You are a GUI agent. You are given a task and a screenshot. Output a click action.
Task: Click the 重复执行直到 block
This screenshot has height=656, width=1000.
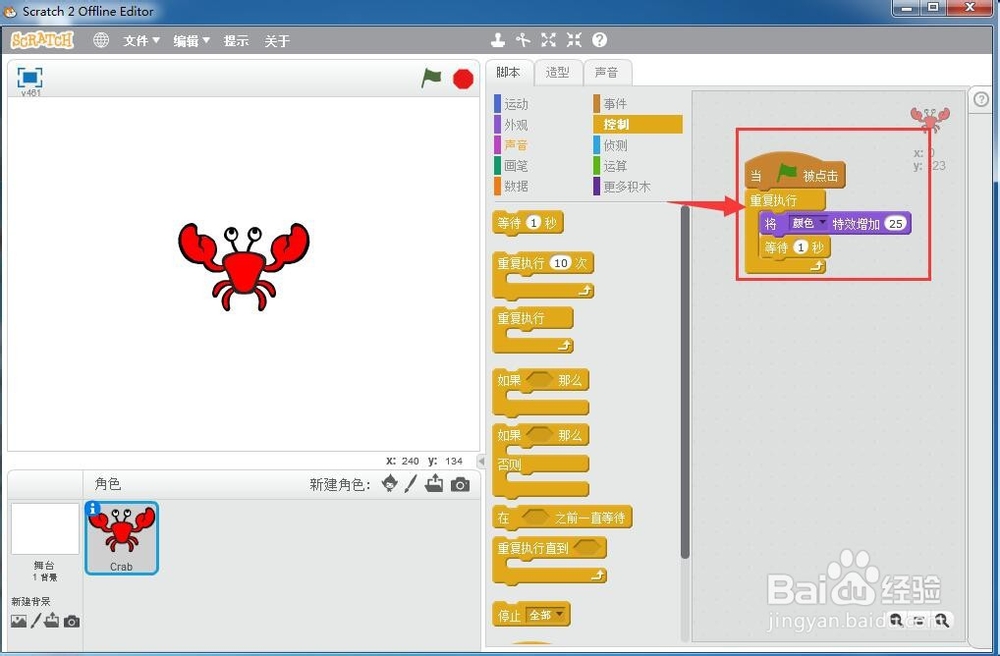550,560
